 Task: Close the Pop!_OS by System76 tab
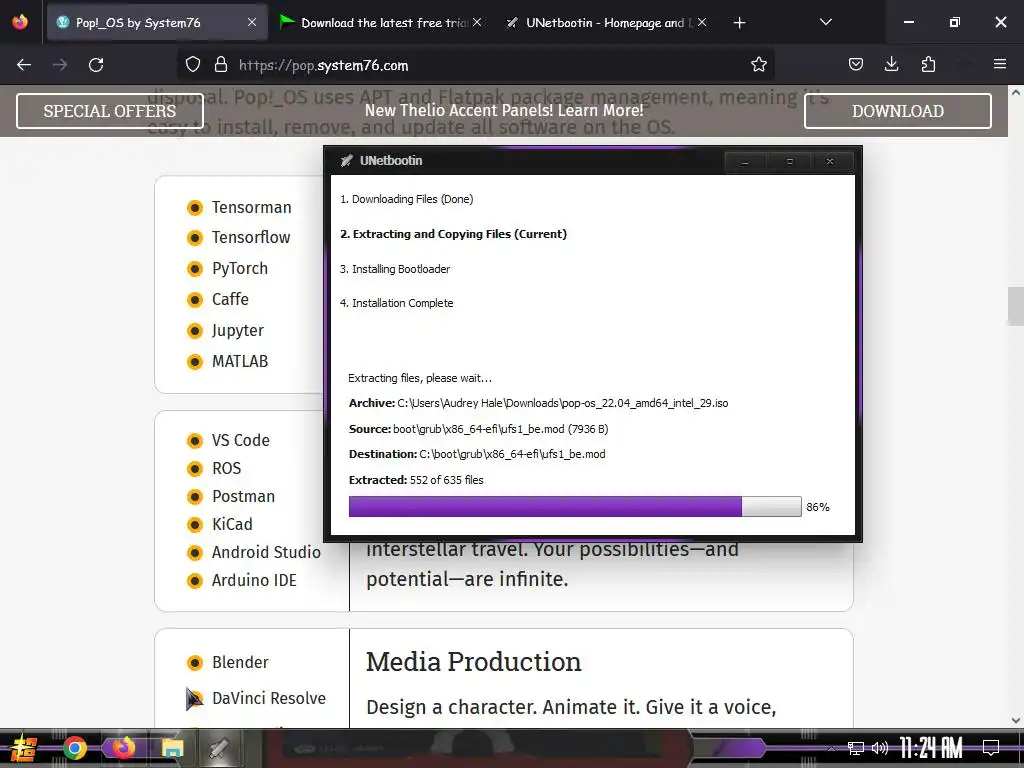point(252,23)
